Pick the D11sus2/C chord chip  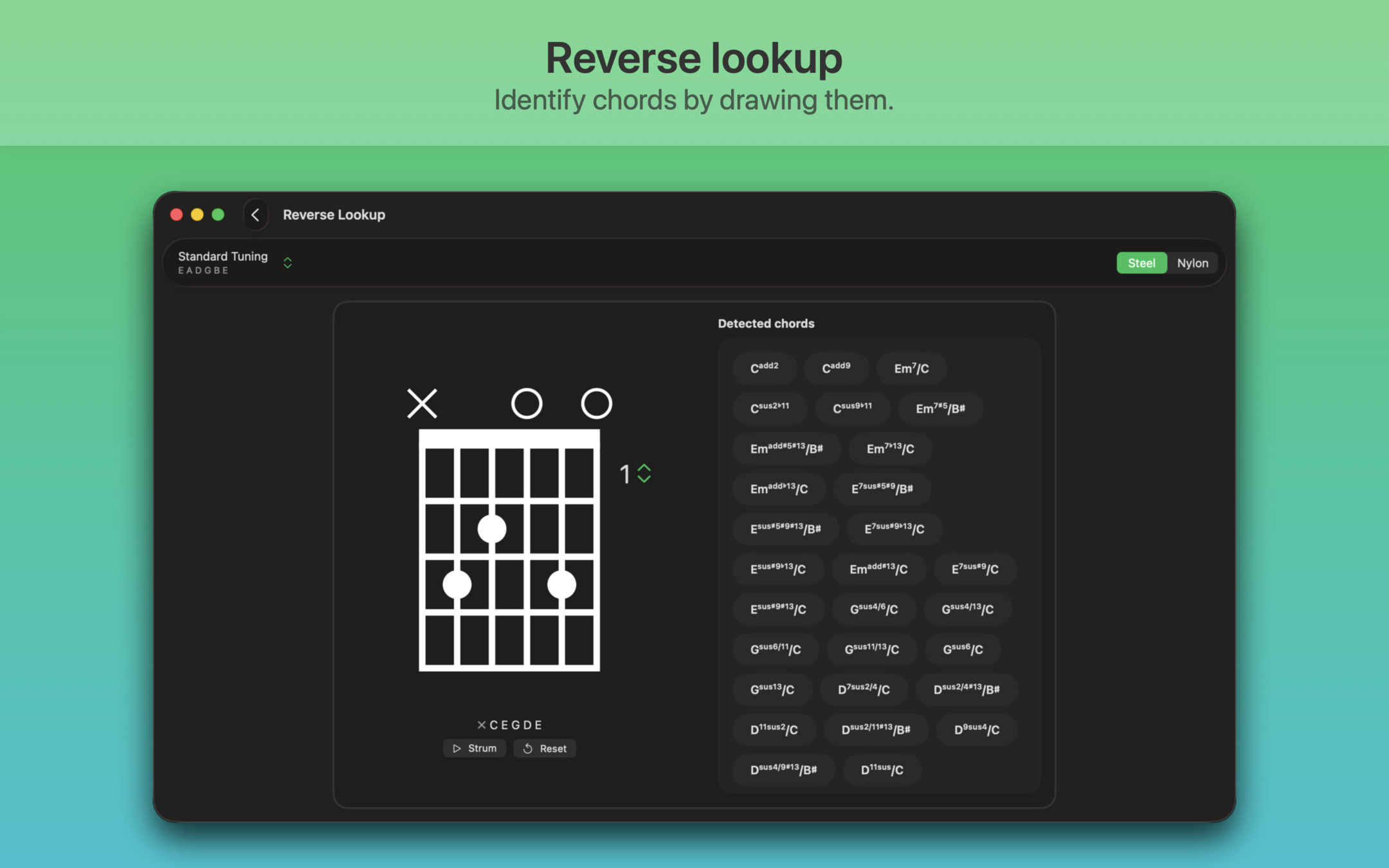click(x=774, y=729)
